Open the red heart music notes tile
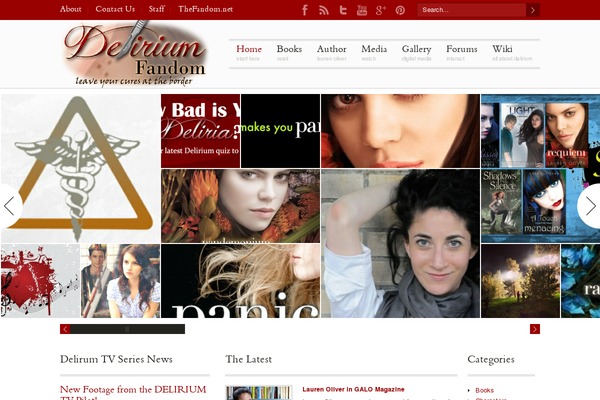The image size is (600, 400). point(40,281)
